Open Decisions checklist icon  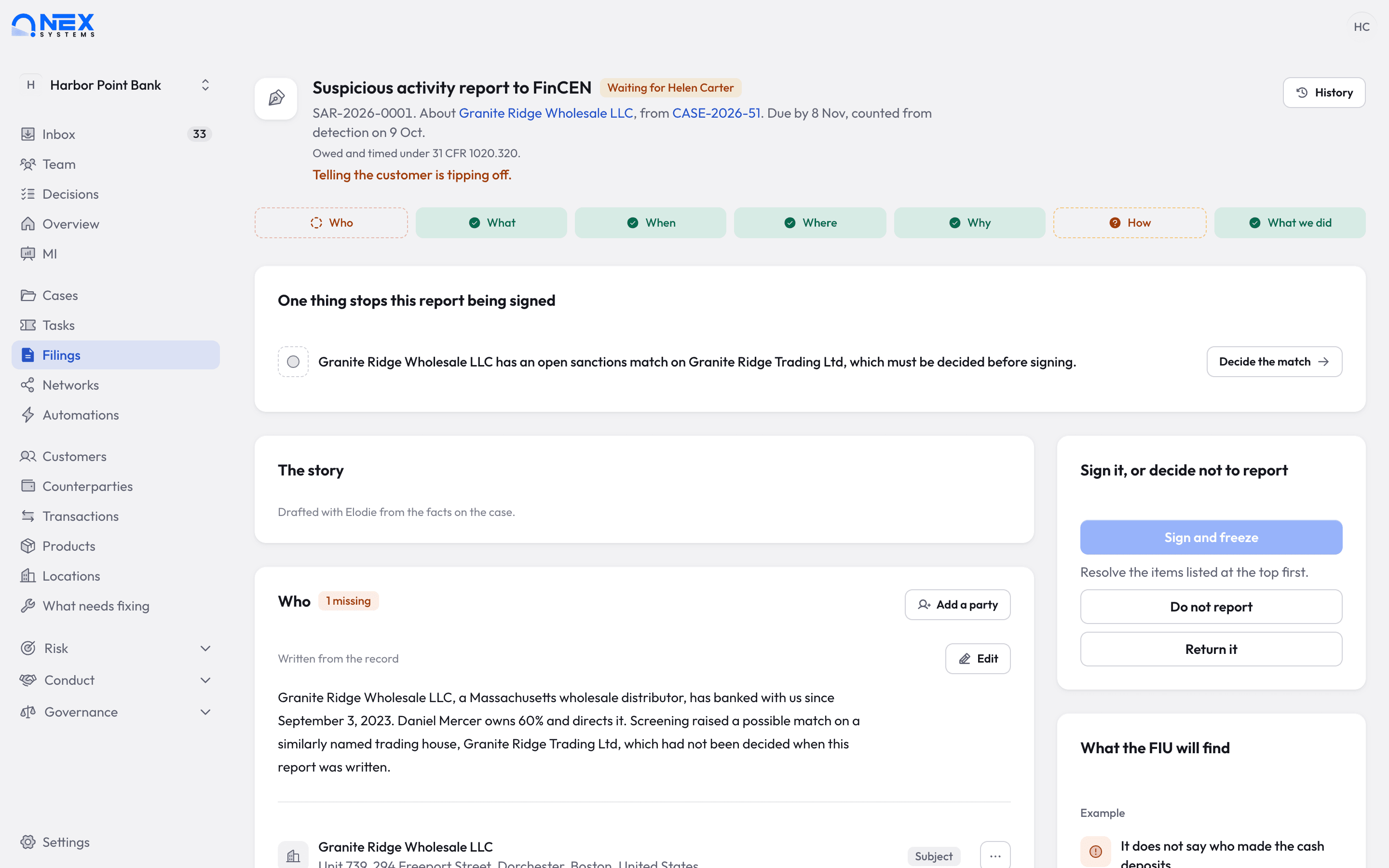(x=27, y=194)
